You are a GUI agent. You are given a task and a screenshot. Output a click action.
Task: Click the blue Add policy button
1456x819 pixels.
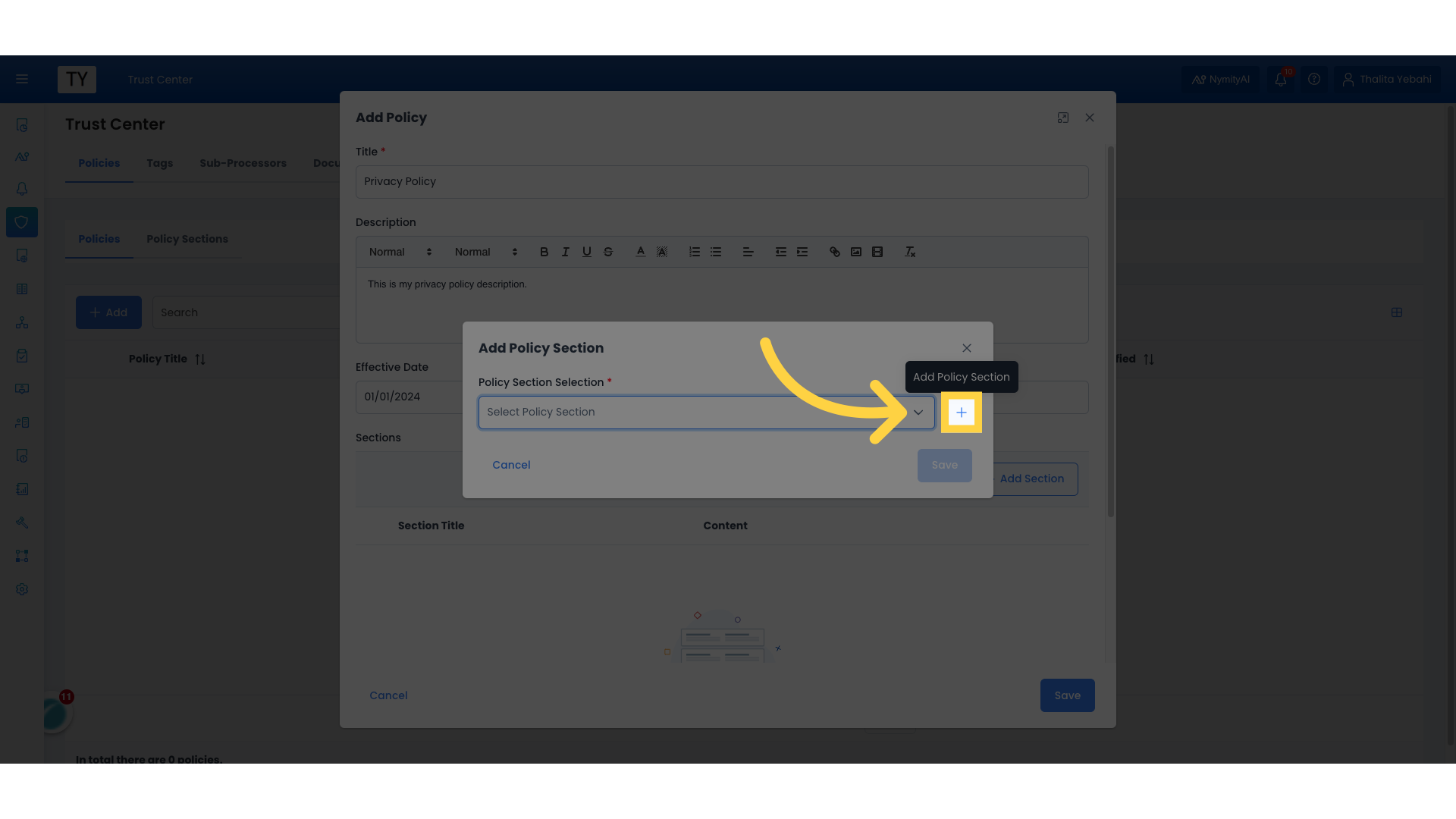pos(108,312)
